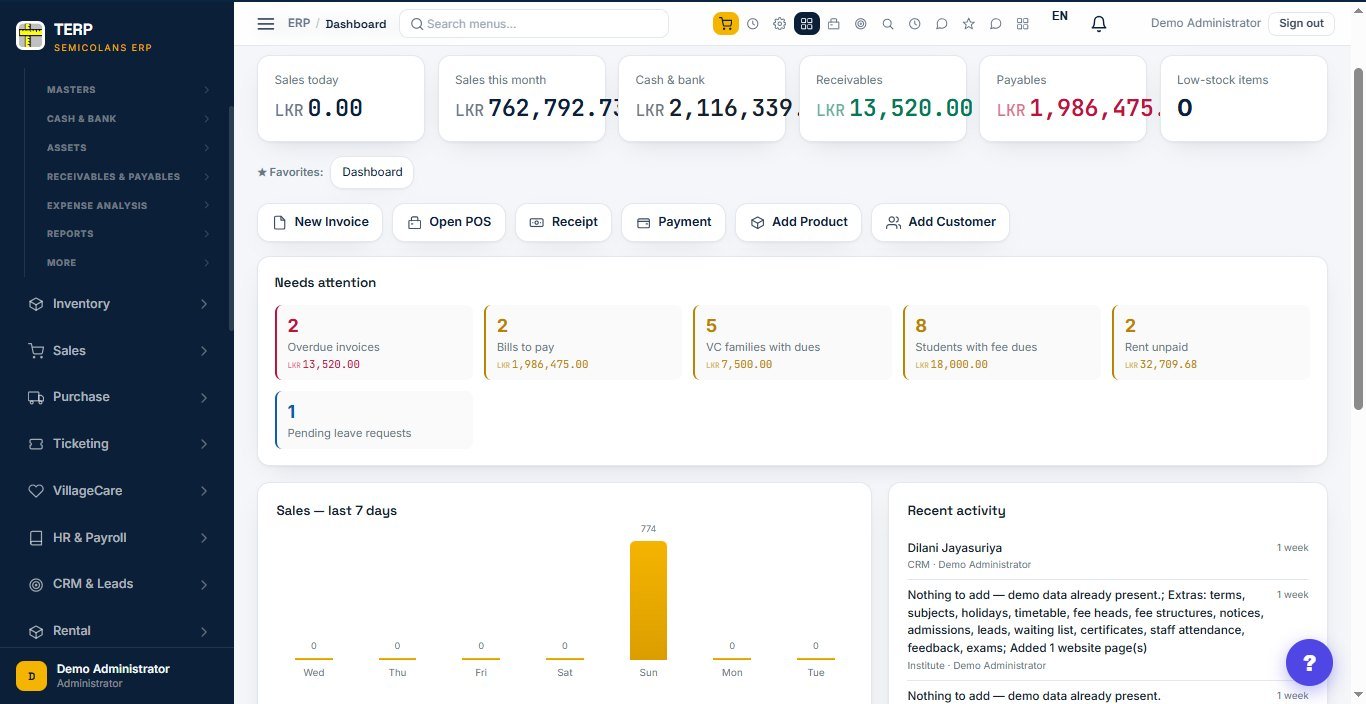This screenshot has height=704, width=1366.
Task: Expand Sales using its chevron arrow
Action: tap(204, 351)
